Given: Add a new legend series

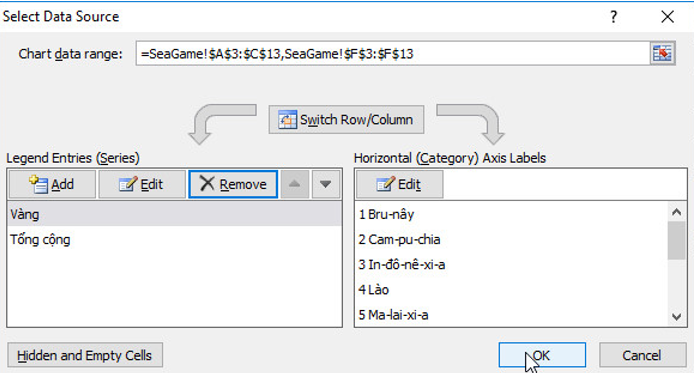Looking at the screenshot, I should click(x=52, y=184).
